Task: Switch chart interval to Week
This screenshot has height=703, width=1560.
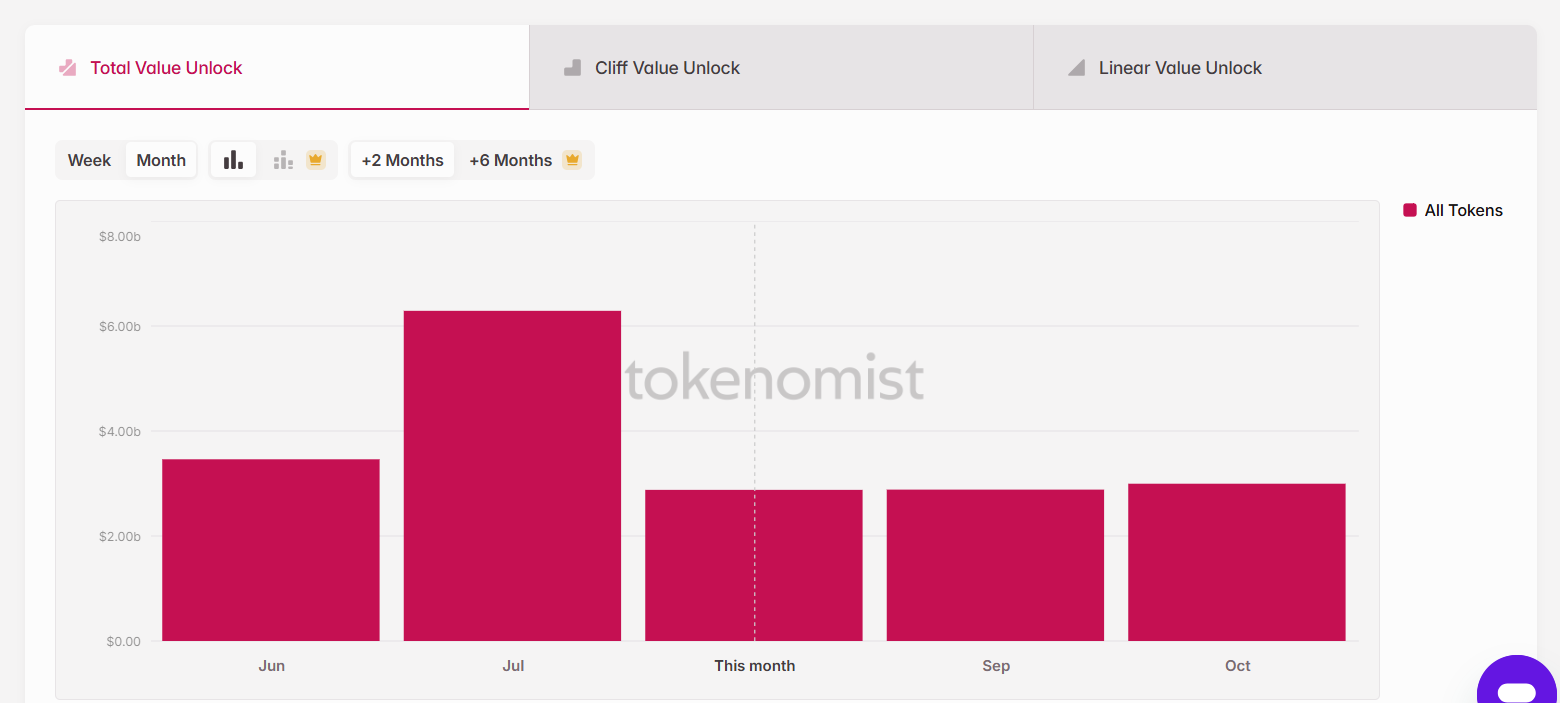Action: coord(89,160)
